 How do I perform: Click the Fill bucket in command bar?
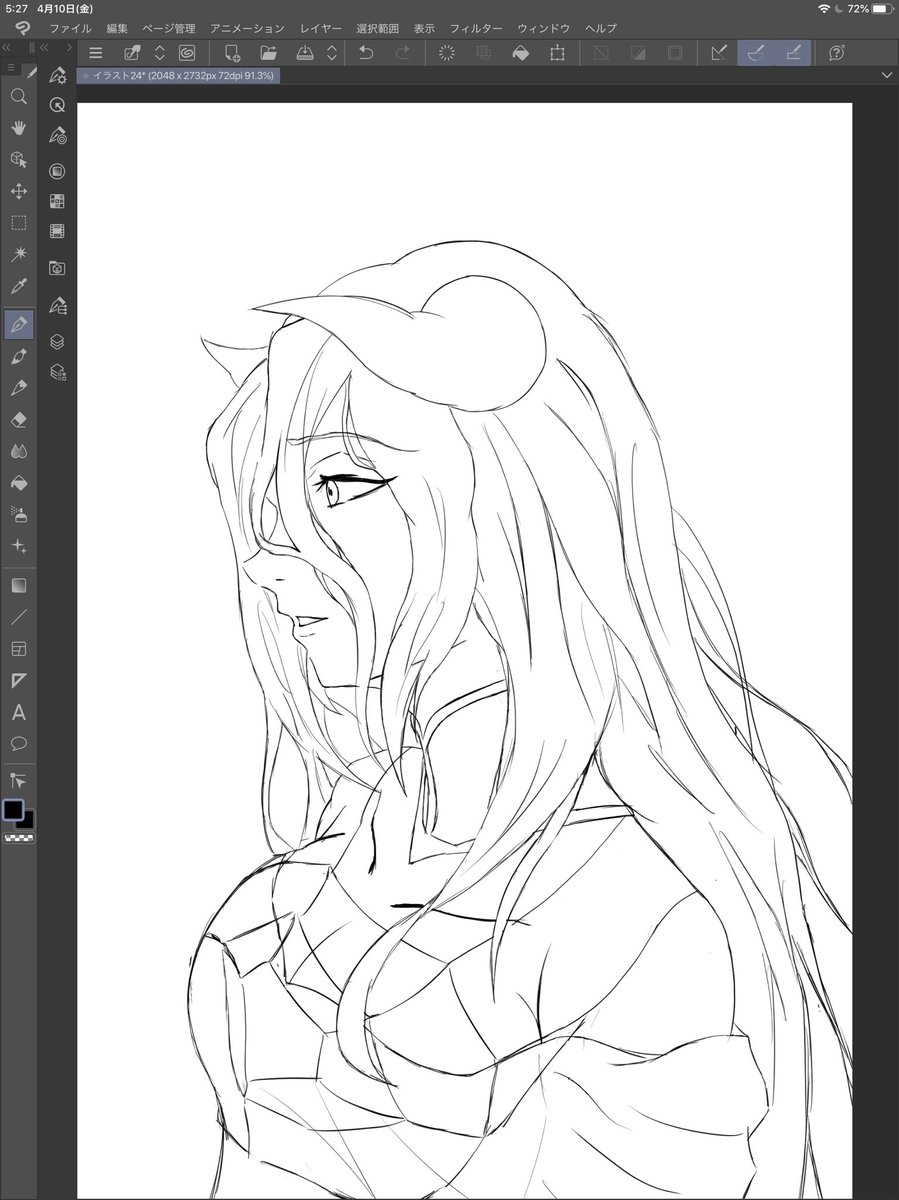[521, 53]
